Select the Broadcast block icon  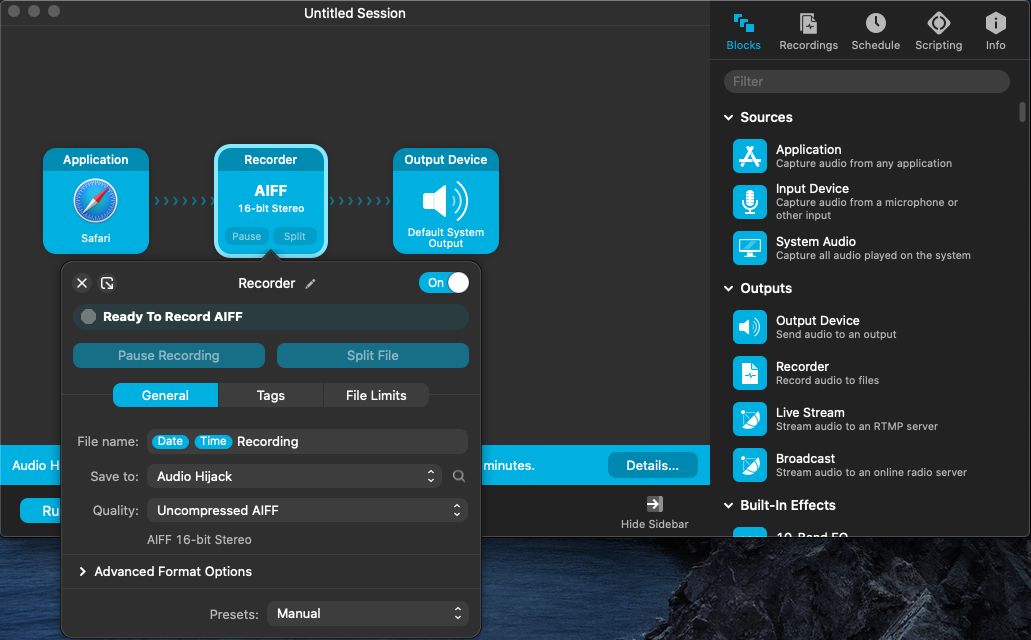pyautogui.click(x=750, y=465)
